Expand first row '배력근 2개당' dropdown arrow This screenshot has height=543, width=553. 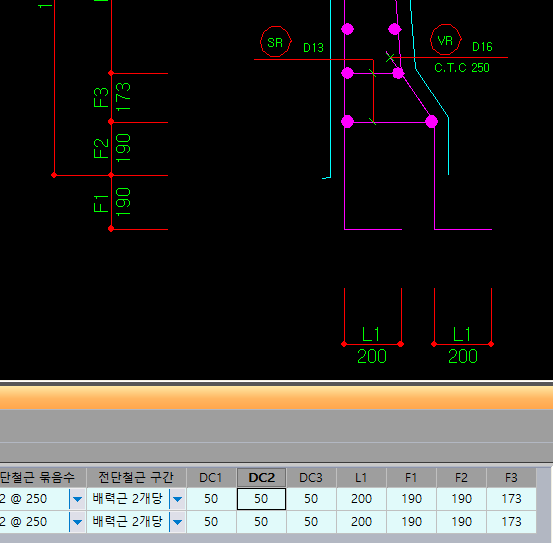[x=178, y=499]
